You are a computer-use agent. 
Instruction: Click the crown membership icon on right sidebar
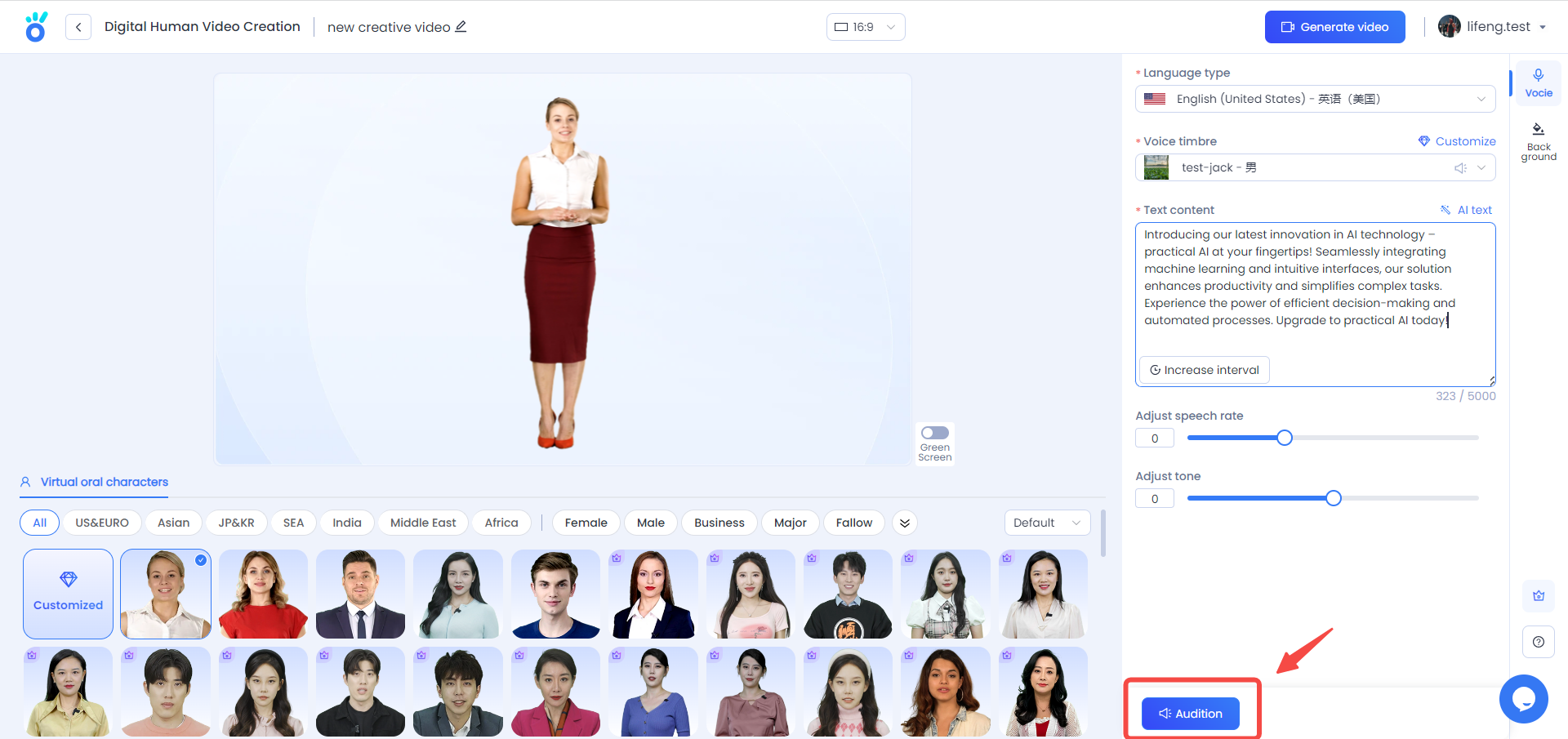point(1539,596)
